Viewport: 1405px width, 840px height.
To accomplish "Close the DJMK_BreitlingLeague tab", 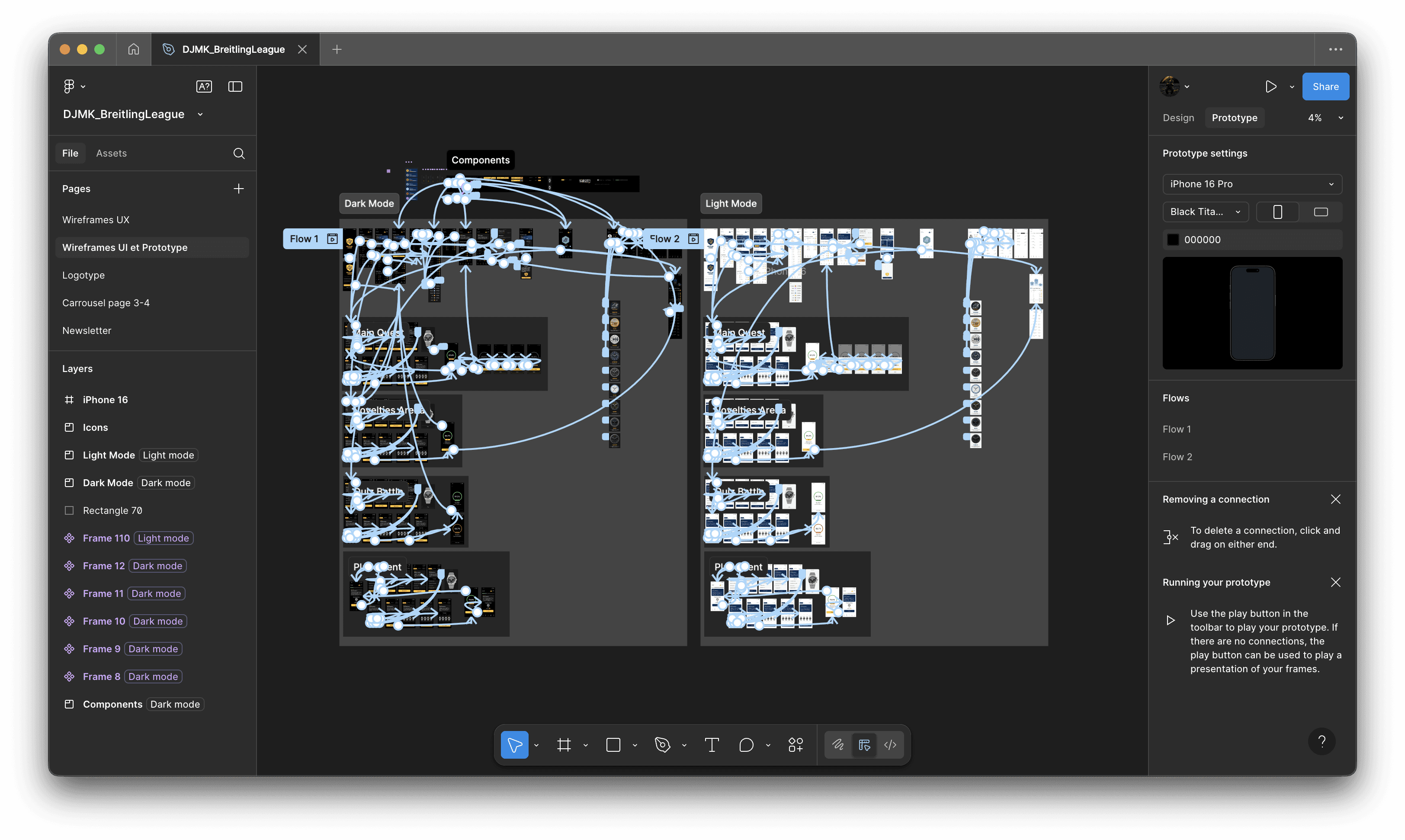I will pyautogui.click(x=302, y=49).
